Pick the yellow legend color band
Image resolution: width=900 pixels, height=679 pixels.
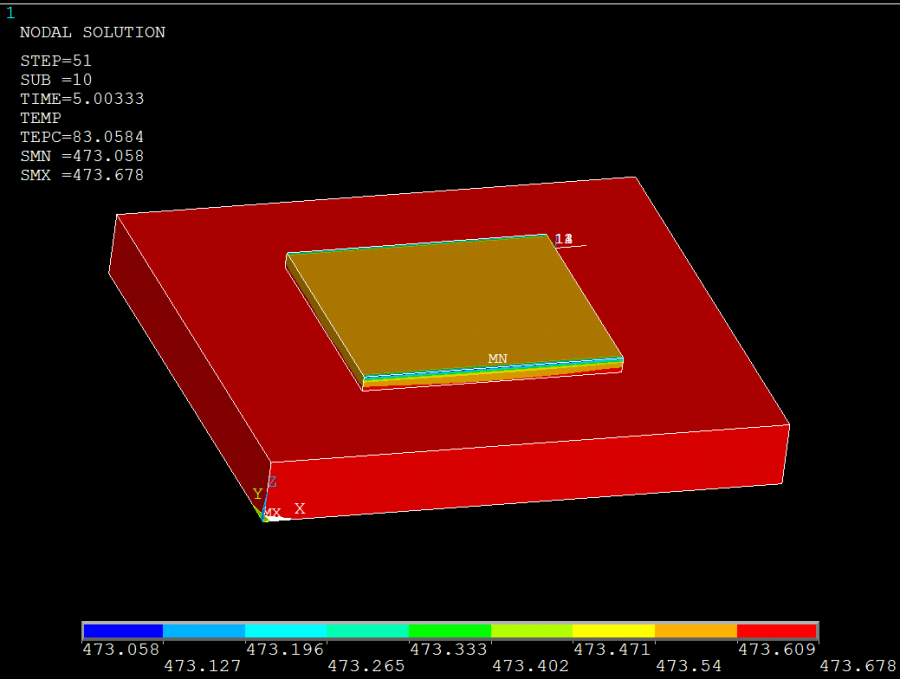[x=613, y=631]
